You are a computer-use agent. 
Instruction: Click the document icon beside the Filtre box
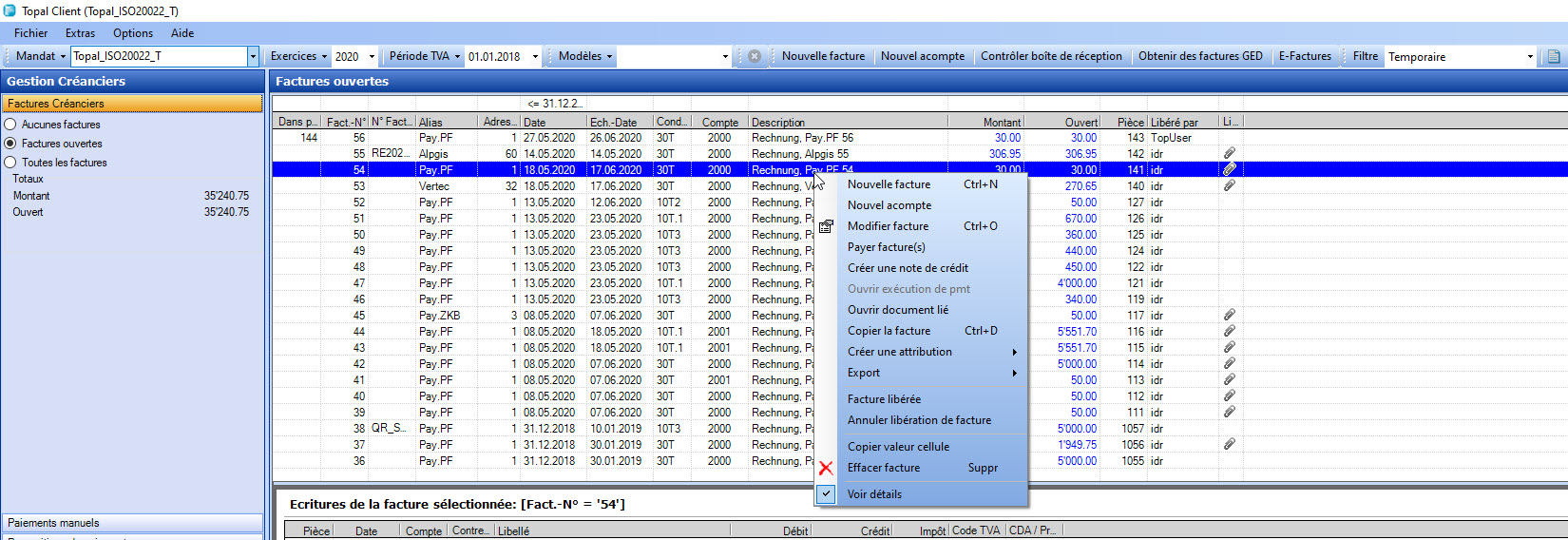coord(1554,56)
